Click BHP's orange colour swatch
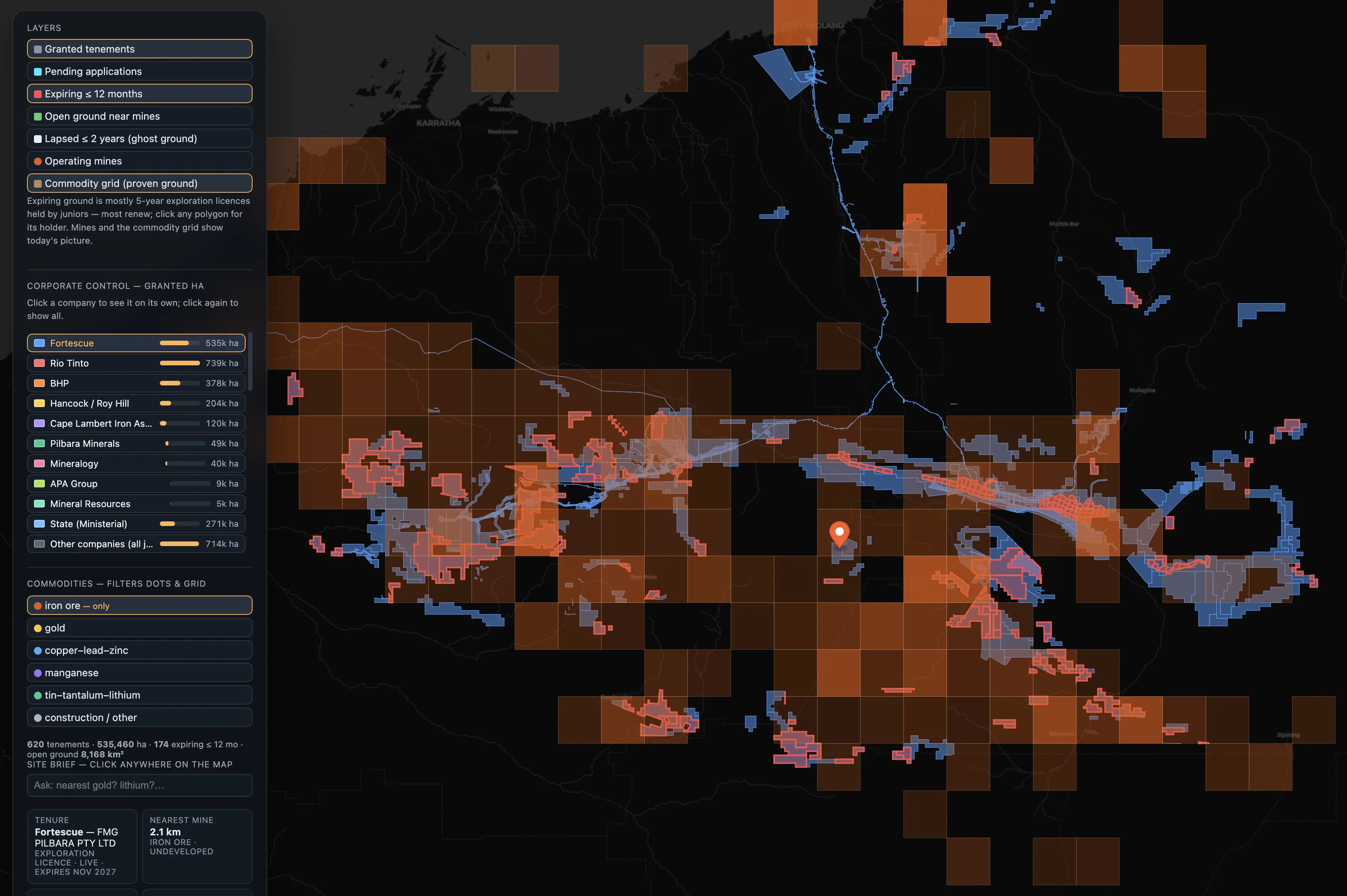1347x896 pixels. [39, 383]
